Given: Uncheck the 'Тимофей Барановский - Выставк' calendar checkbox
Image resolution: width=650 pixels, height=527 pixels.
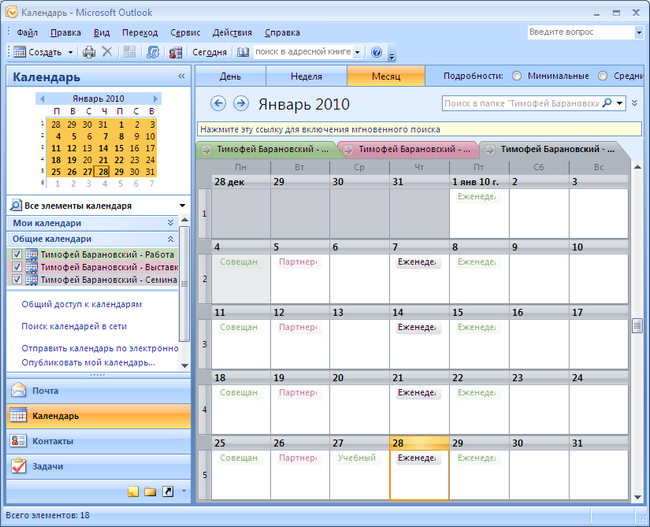Looking at the screenshot, I should [17, 267].
